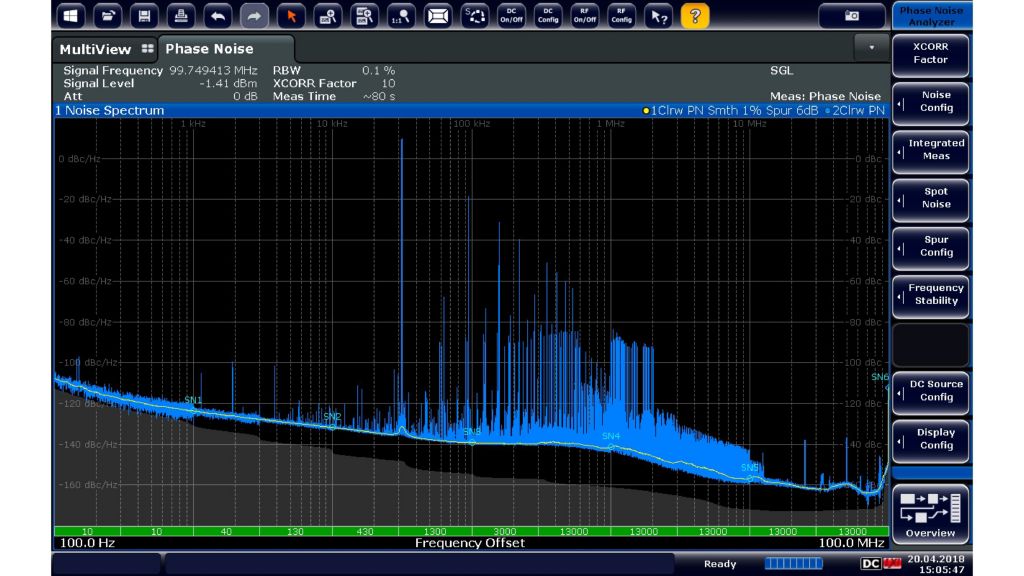Select the Phase Noise tab
1024x576 pixels.
click(226, 49)
